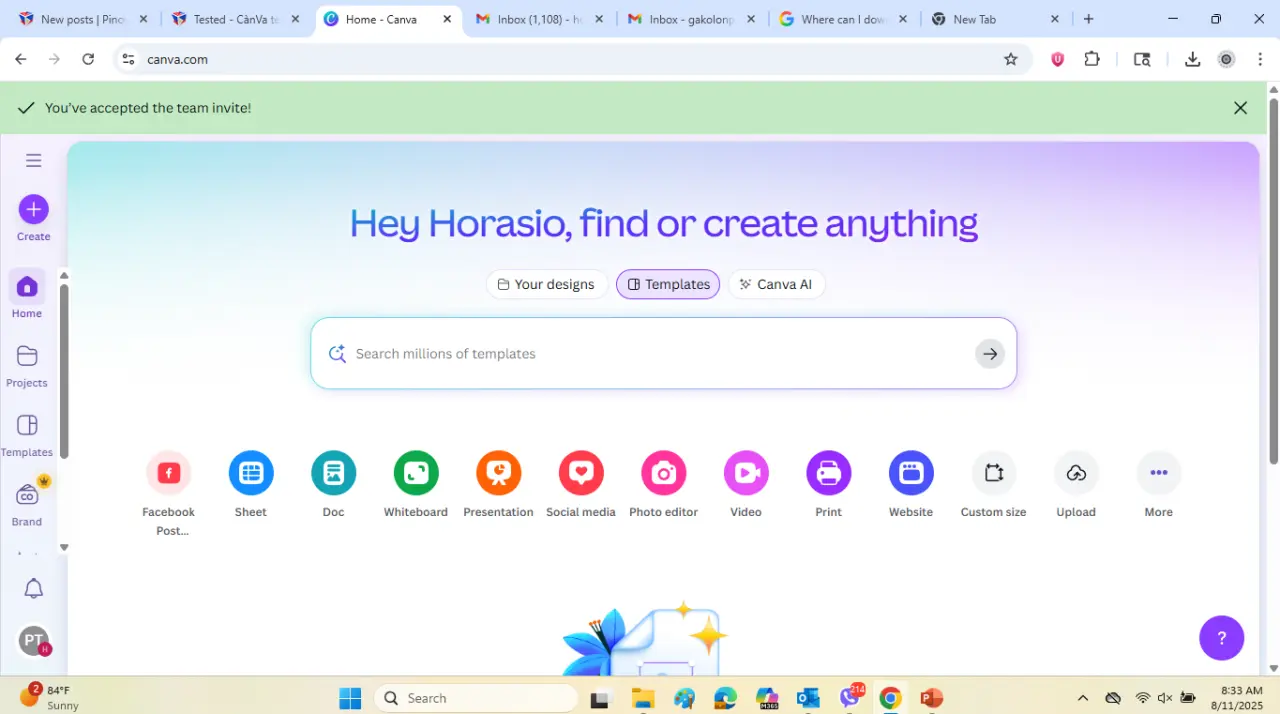
Task: Switch to the New posts Pinoy browser tab
Action: pos(82,19)
